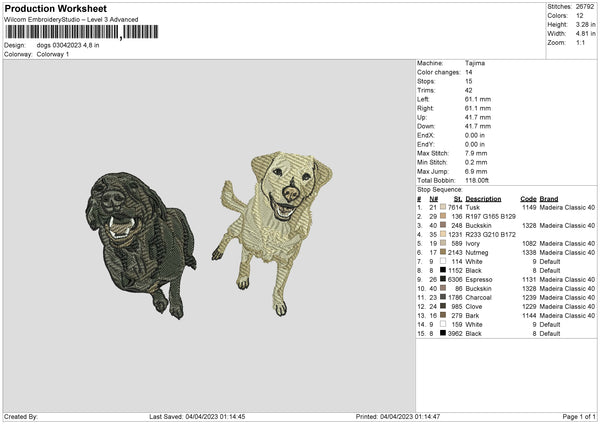This screenshot has height=424, width=600.
Task: Click the 'Production Worksheet' title
Action: point(55,8)
